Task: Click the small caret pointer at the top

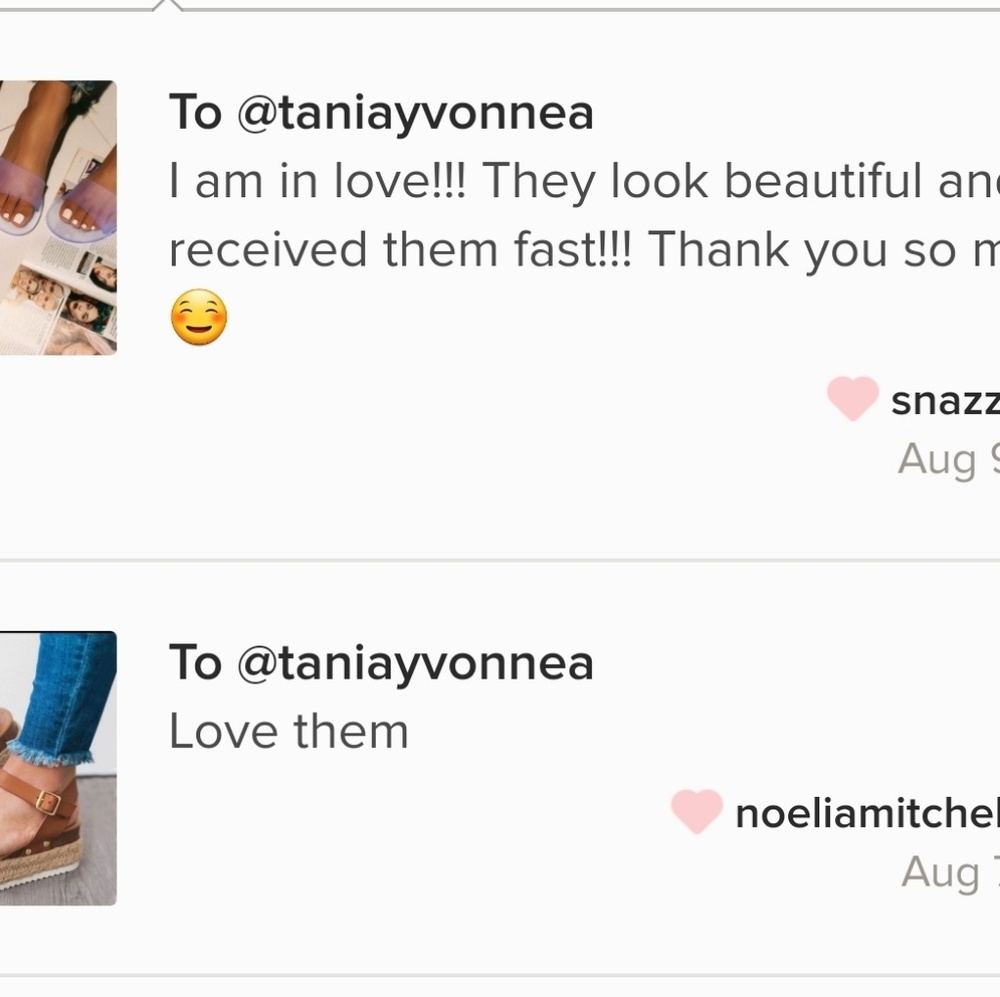Action: click(x=168, y=5)
